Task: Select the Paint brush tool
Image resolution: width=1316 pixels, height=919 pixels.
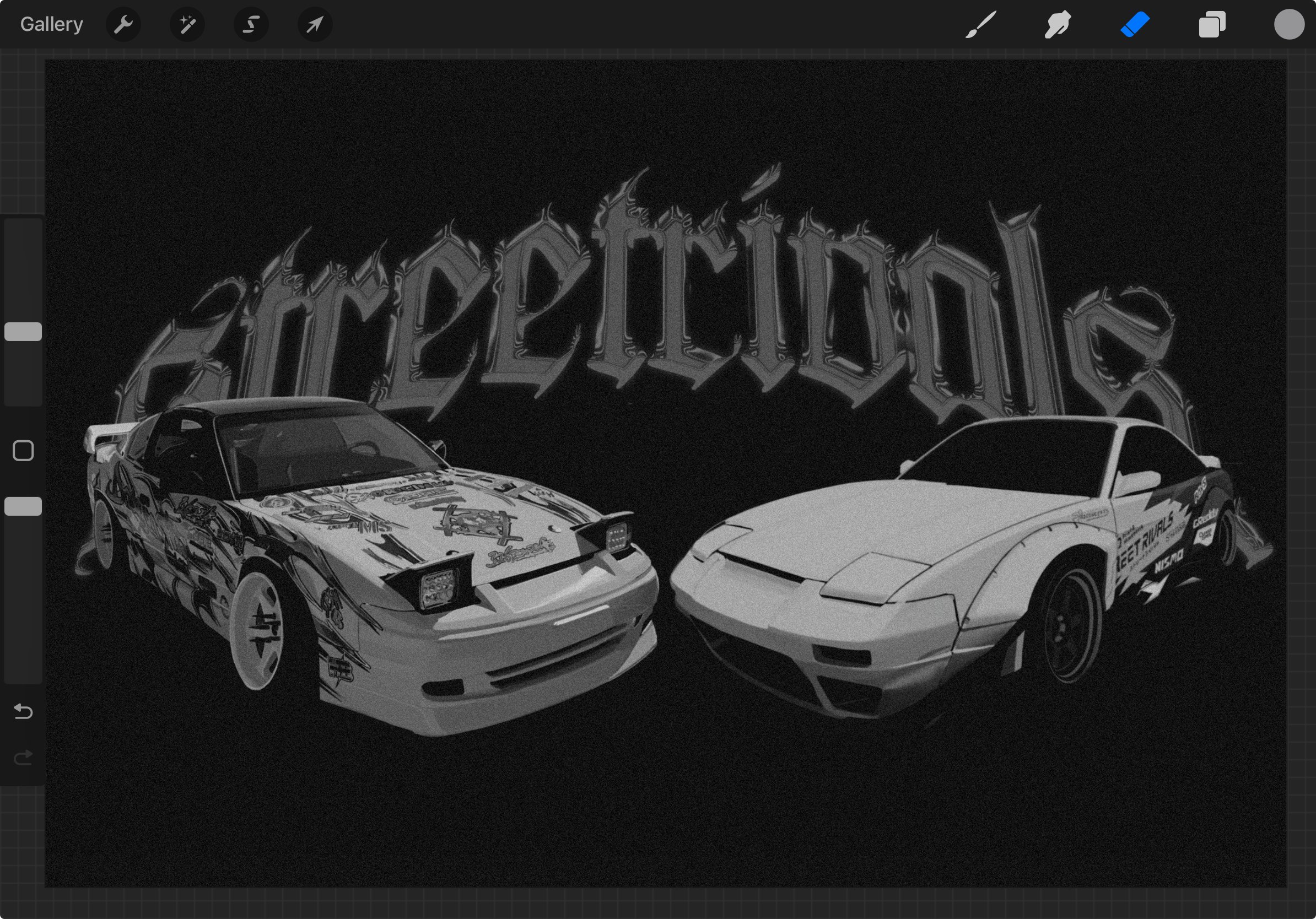Action: coord(980,25)
